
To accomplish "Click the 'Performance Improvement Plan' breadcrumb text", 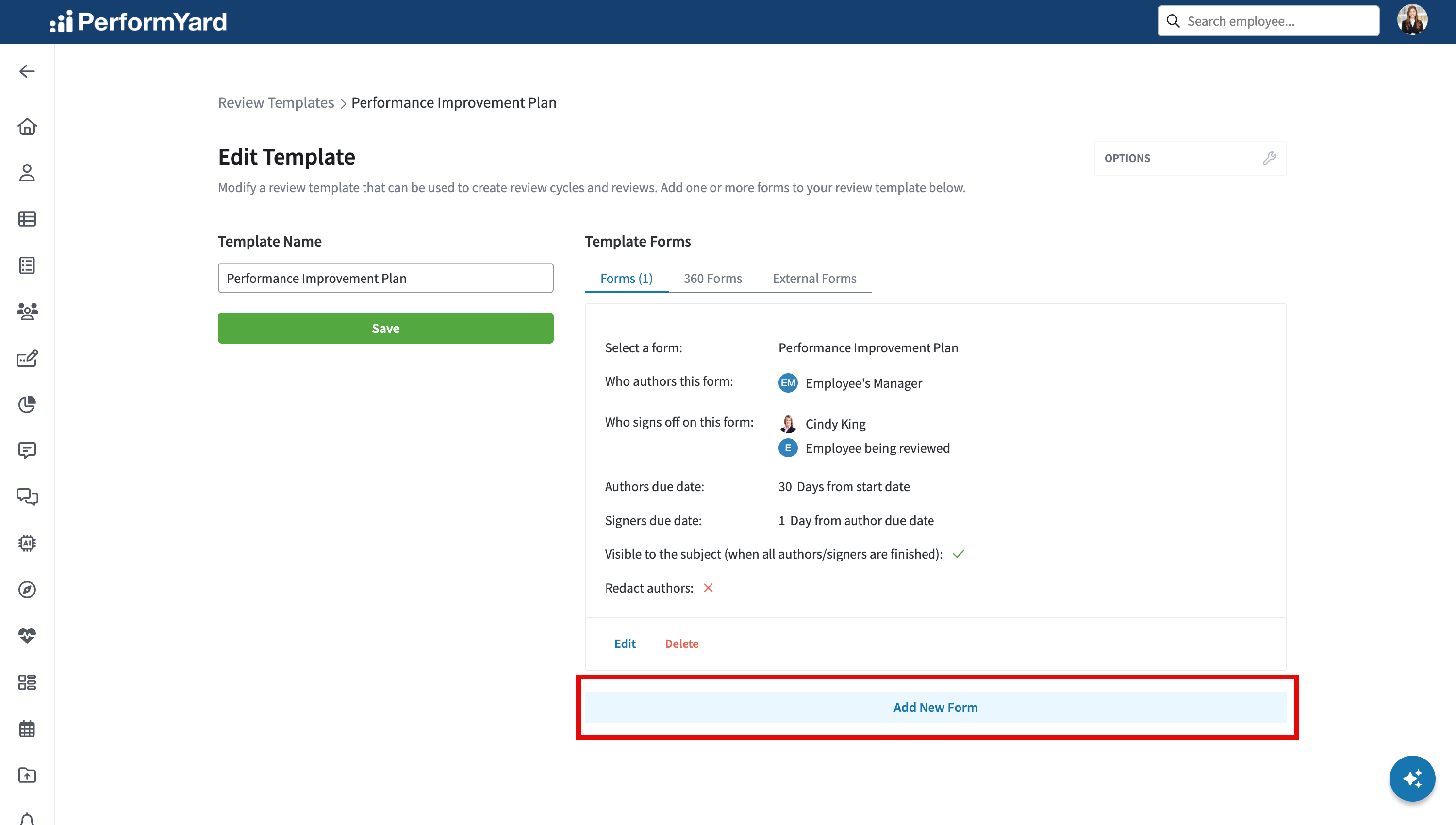I will click(x=454, y=102).
